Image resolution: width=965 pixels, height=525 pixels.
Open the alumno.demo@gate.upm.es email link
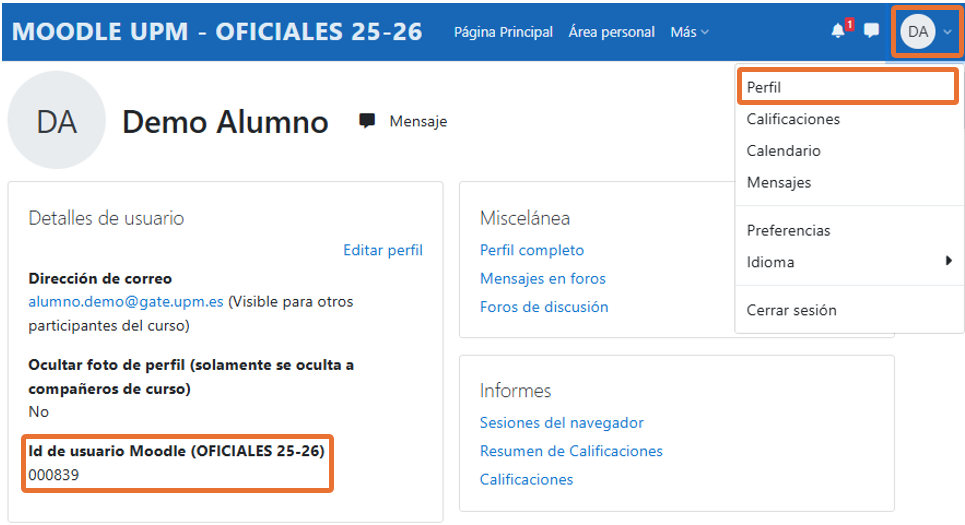tap(126, 302)
